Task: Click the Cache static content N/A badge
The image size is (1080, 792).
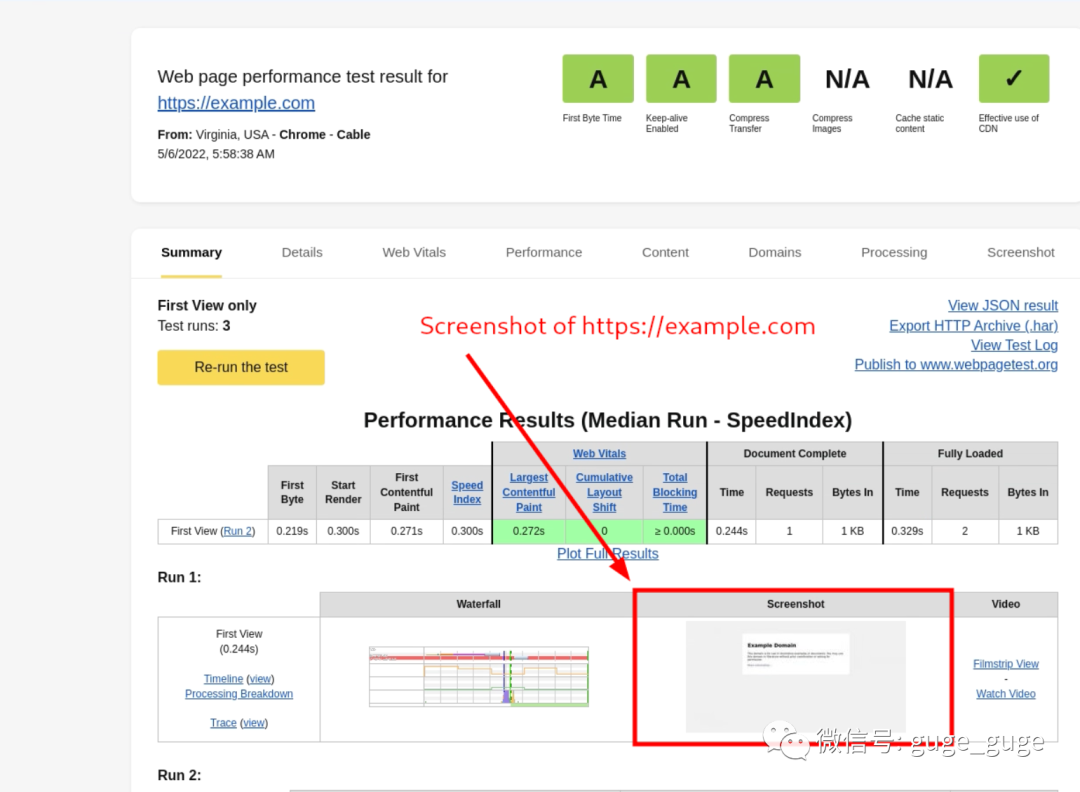Action: (930, 79)
